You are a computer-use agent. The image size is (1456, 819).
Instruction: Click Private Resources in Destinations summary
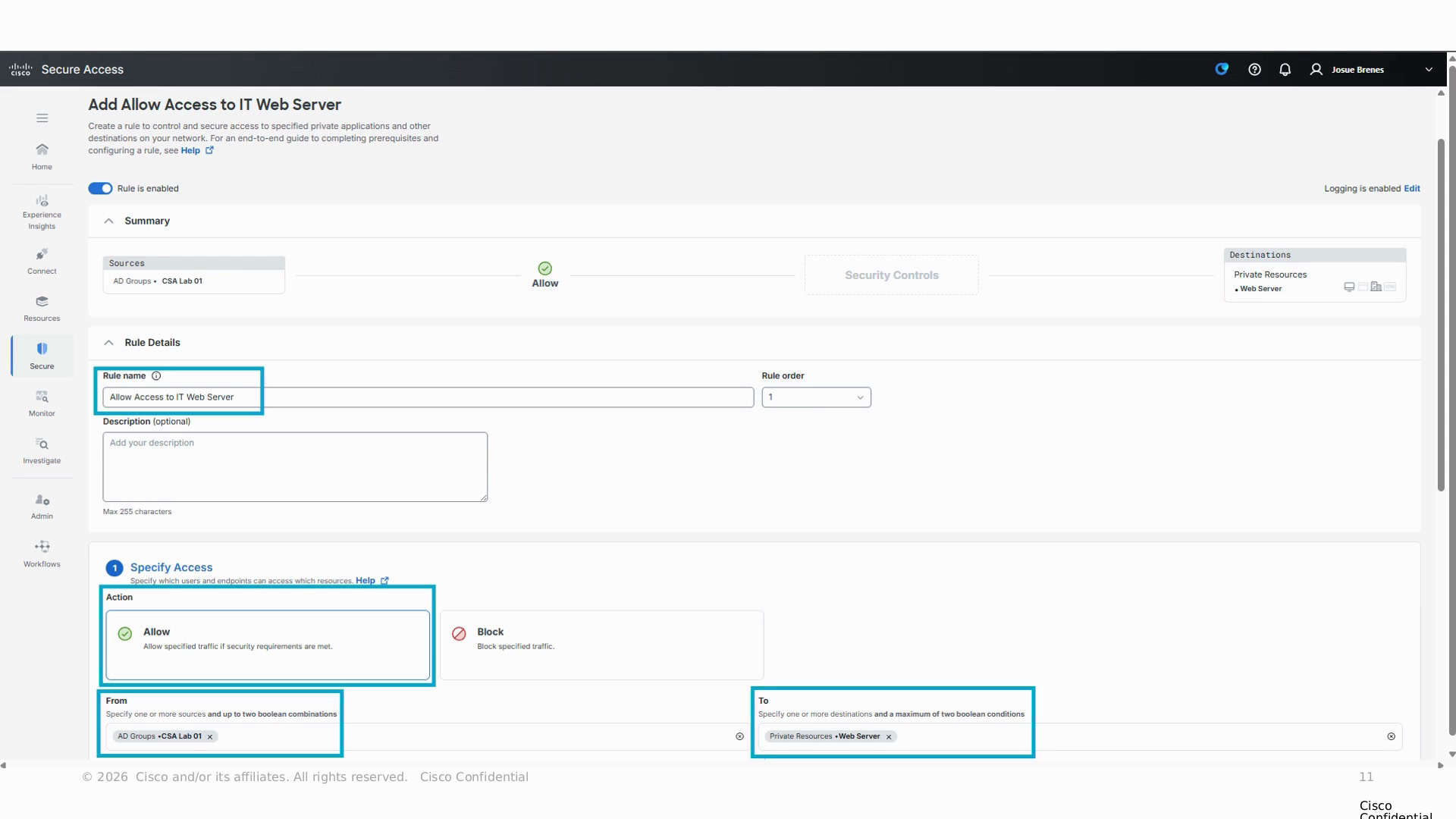1270,275
